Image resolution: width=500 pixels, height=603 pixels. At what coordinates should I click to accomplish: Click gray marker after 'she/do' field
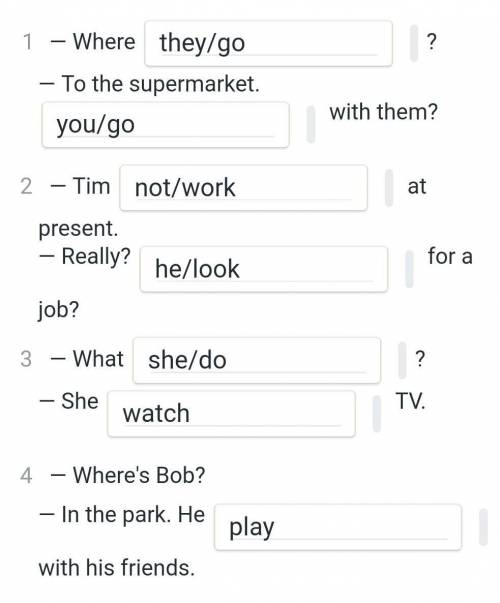tap(402, 360)
